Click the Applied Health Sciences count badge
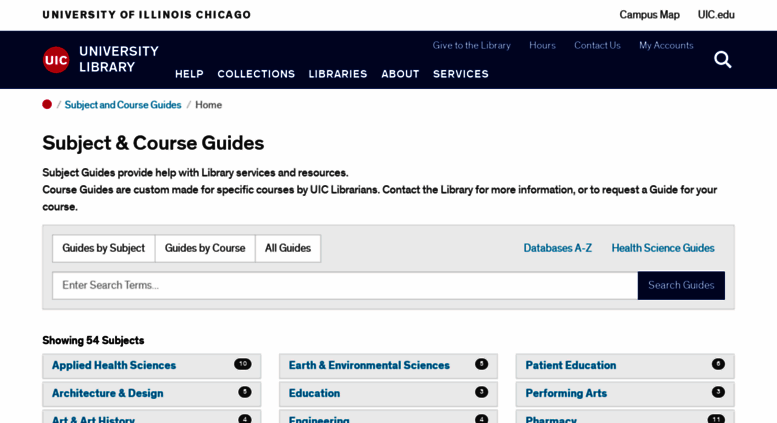 click(x=243, y=364)
